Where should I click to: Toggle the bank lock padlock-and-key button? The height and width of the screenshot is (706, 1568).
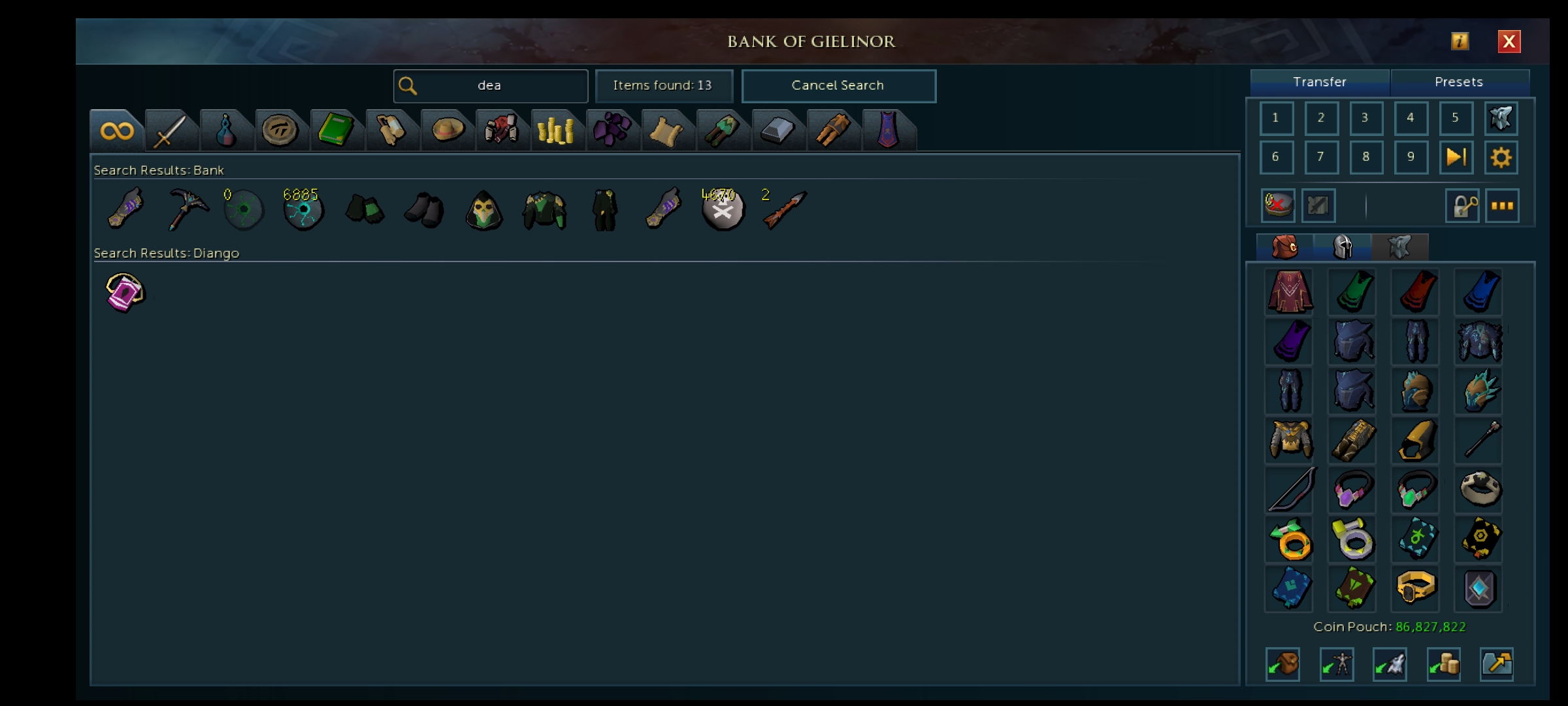tap(1462, 206)
